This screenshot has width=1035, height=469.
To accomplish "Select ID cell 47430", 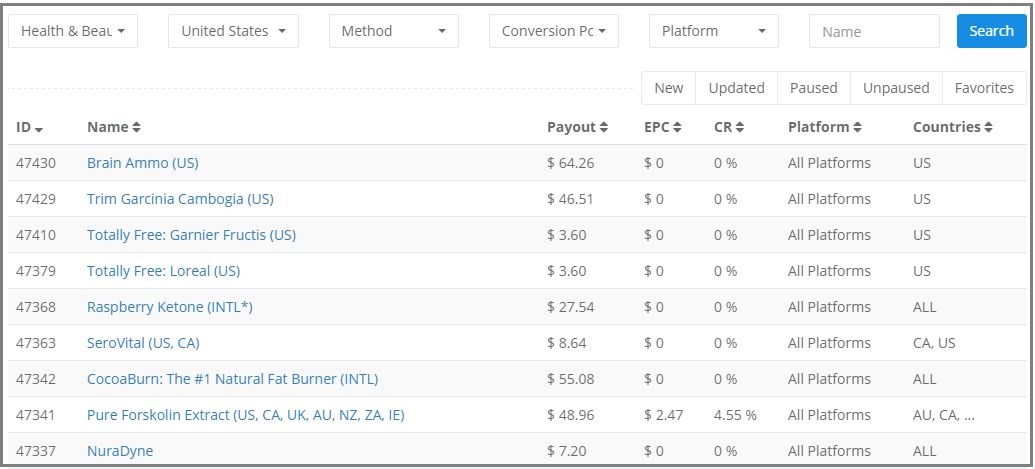I will click(36, 163).
